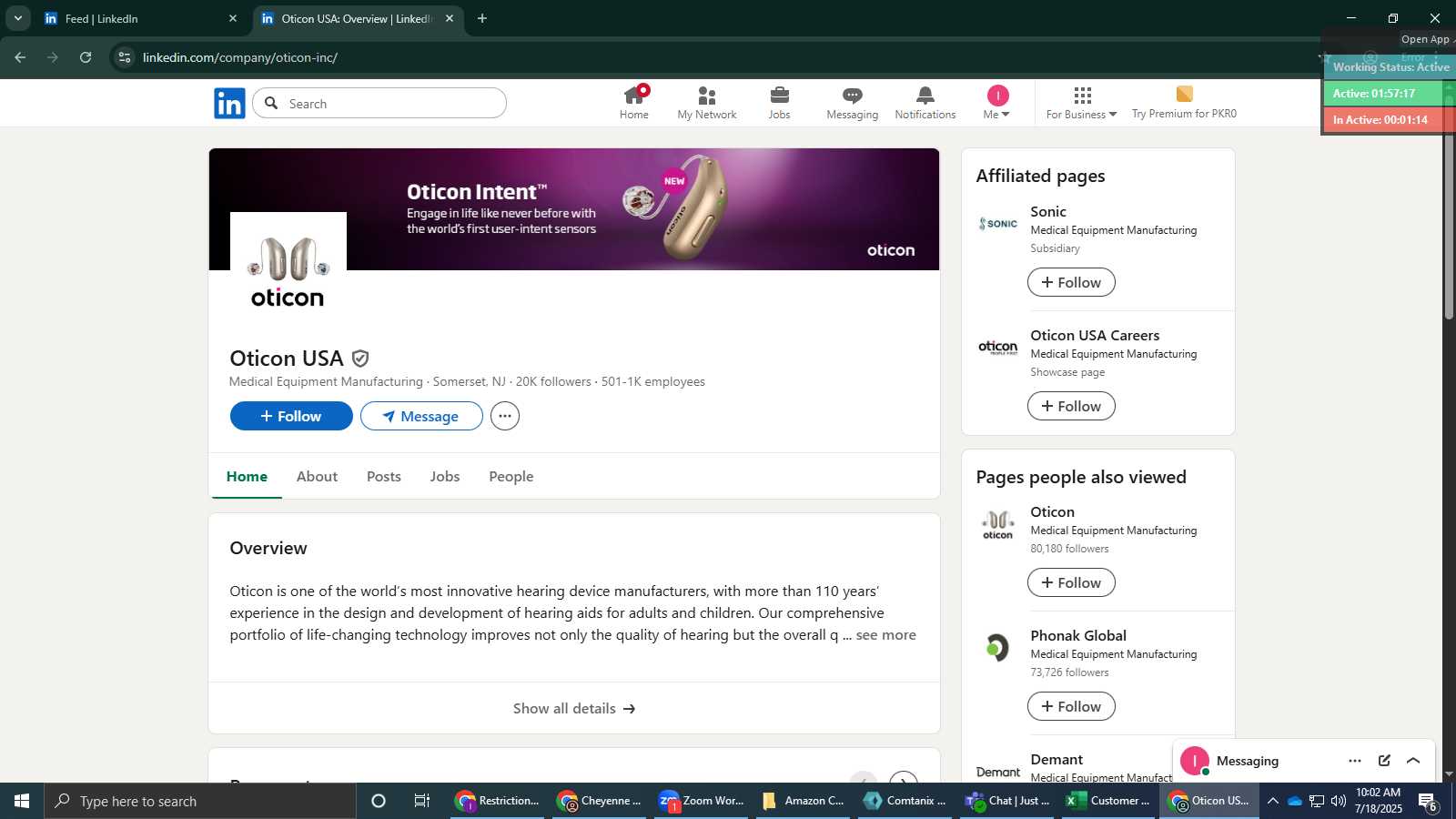Select the Home company tab
This screenshot has height=819, width=1456.
coord(247,476)
